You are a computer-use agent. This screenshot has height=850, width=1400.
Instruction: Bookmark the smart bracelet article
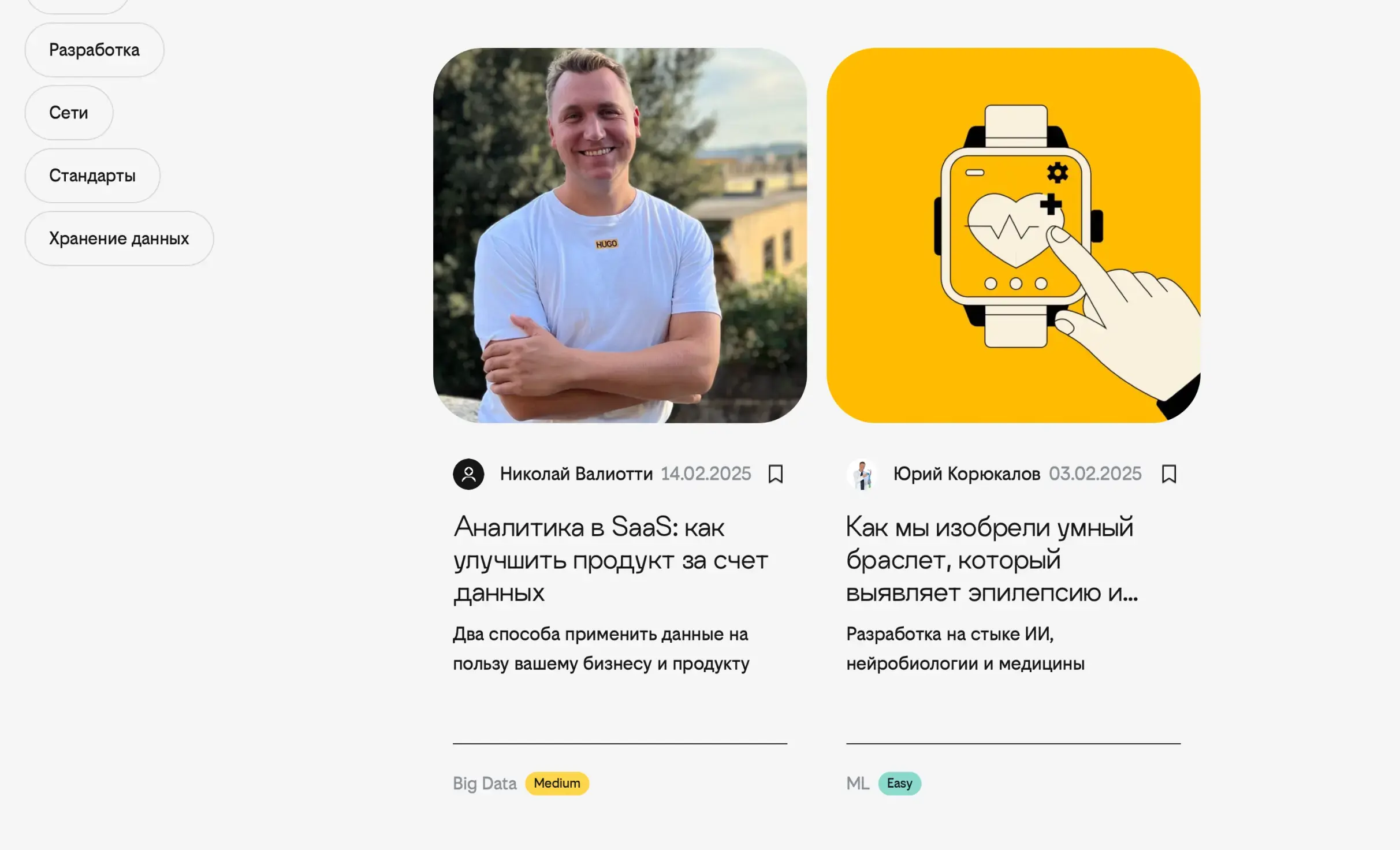(x=1169, y=474)
